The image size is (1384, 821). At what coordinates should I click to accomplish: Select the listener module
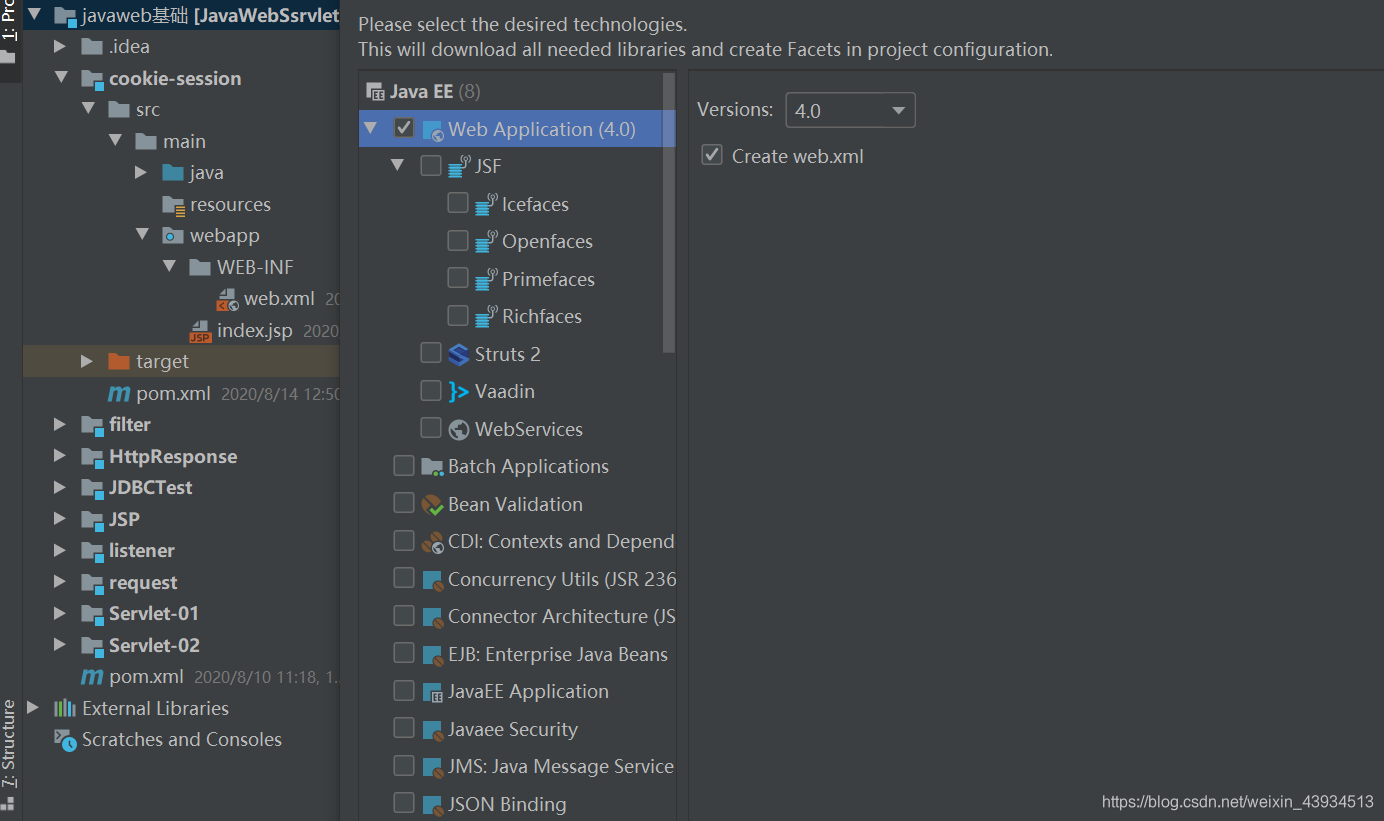tap(142, 551)
